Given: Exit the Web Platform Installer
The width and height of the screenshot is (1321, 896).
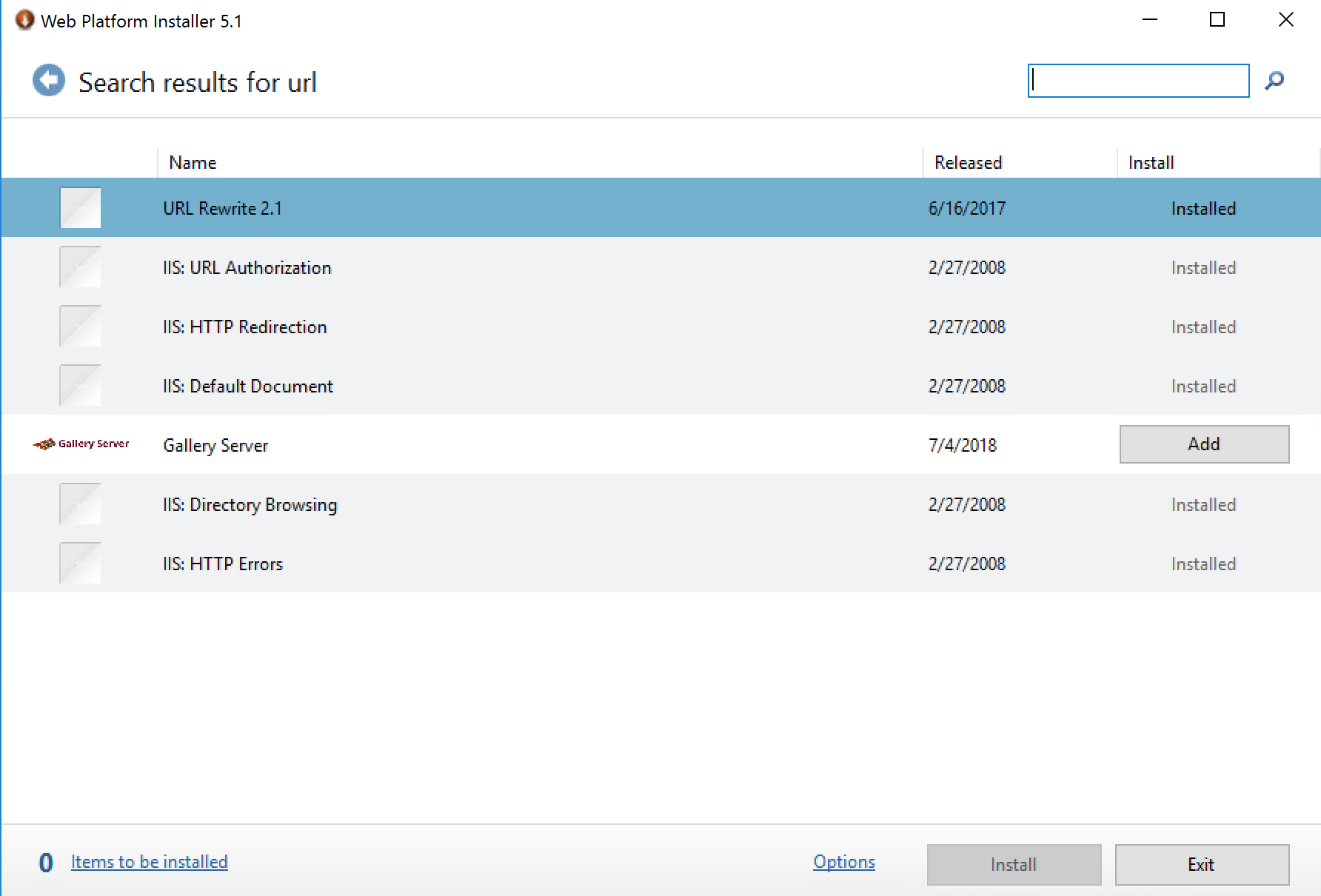Looking at the screenshot, I should (x=1202, y=864).
